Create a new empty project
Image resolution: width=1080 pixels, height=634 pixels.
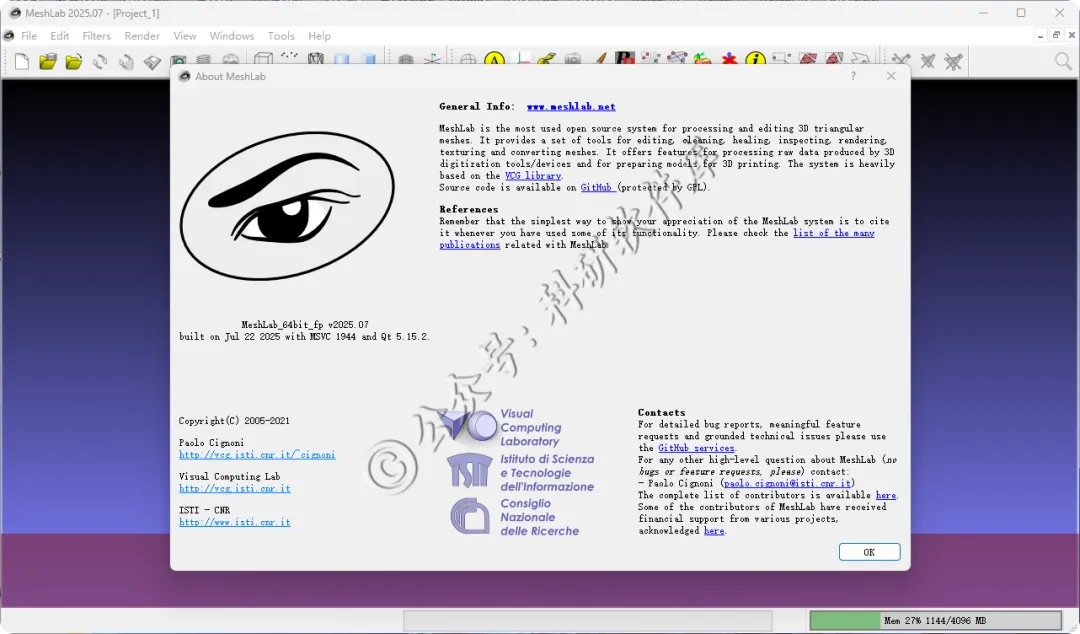point(21,62)
